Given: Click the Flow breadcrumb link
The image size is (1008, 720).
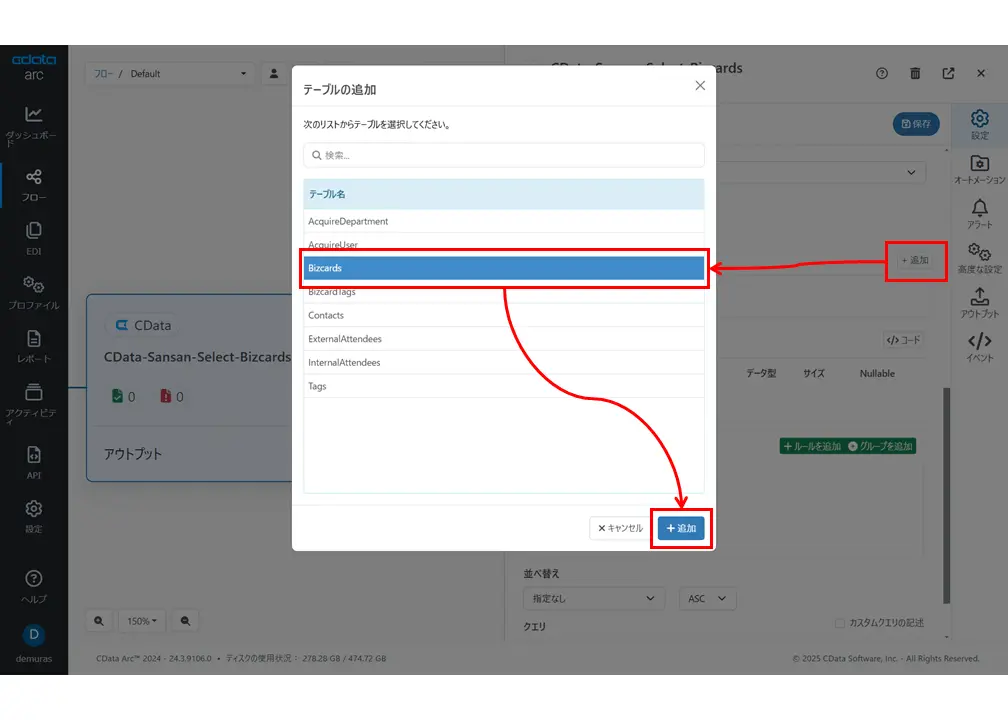Looking at the screenshot, I should tap(103, 74).
